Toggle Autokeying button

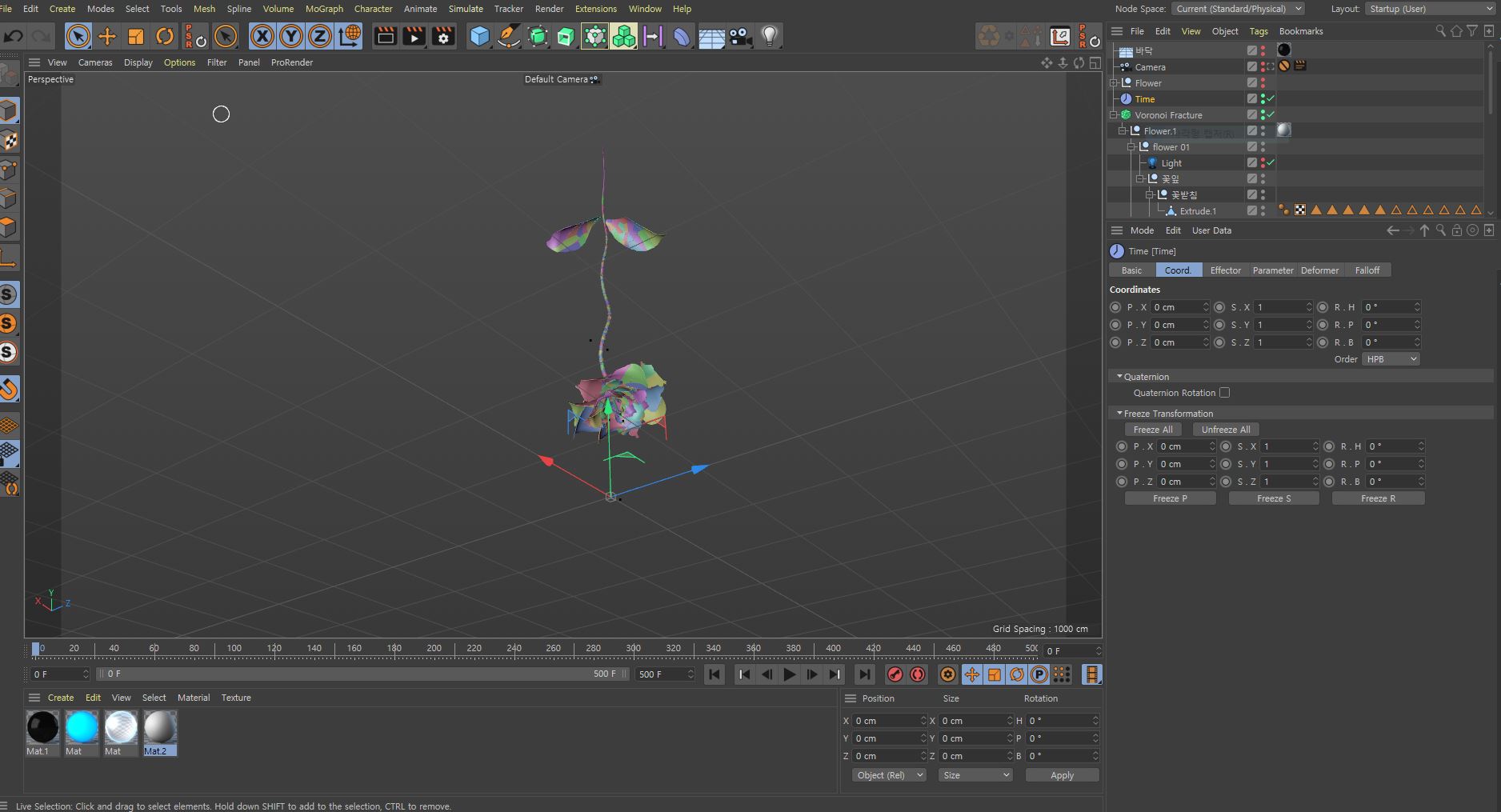(x=918, y=674)
